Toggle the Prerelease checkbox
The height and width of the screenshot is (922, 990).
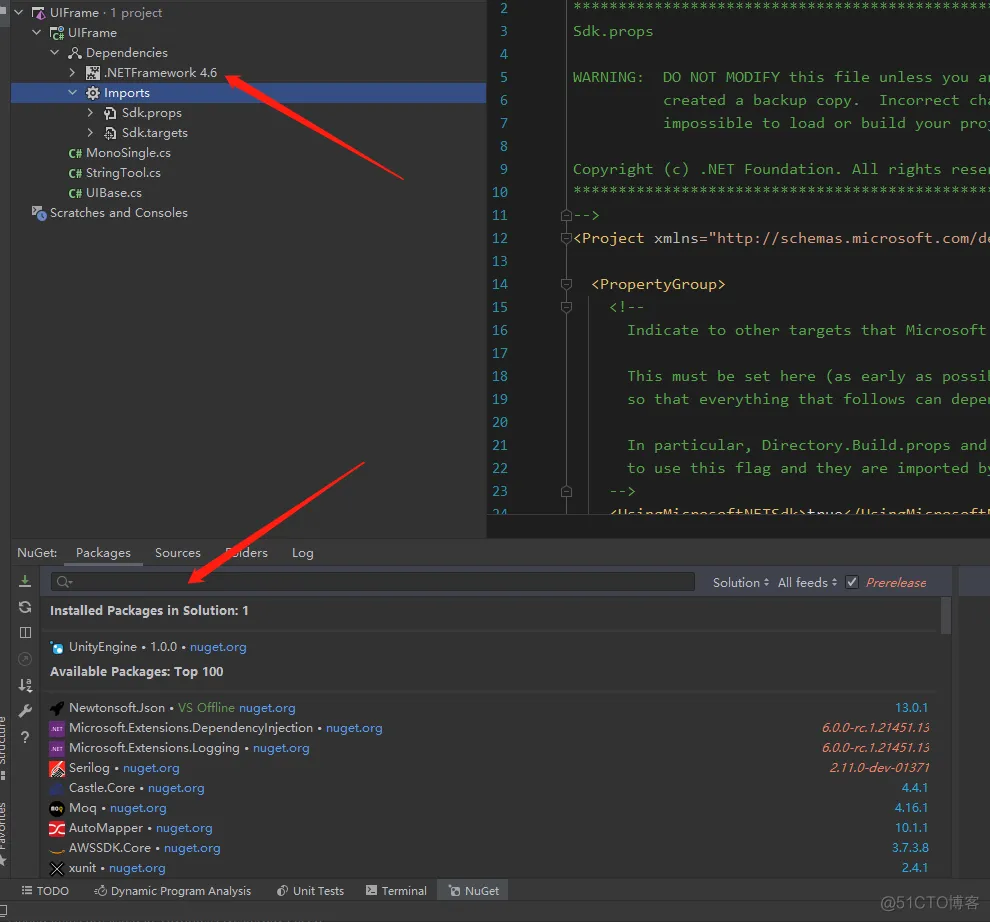[x=852, y=582]
